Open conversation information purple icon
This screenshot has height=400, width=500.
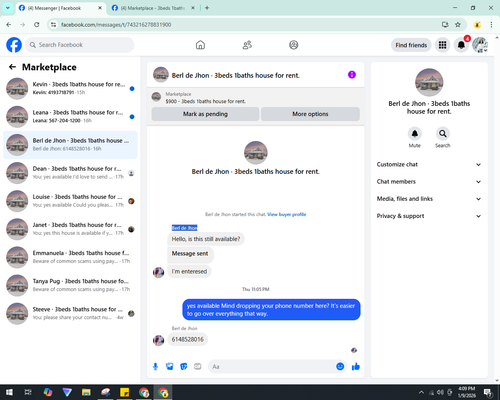352,75
